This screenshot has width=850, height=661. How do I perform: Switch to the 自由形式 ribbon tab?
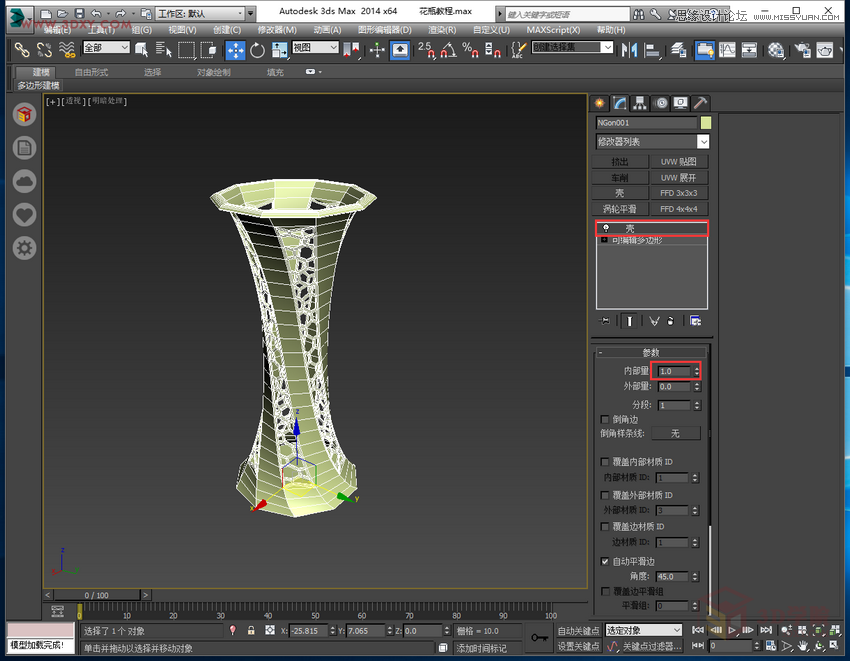[x=91, y=72]
